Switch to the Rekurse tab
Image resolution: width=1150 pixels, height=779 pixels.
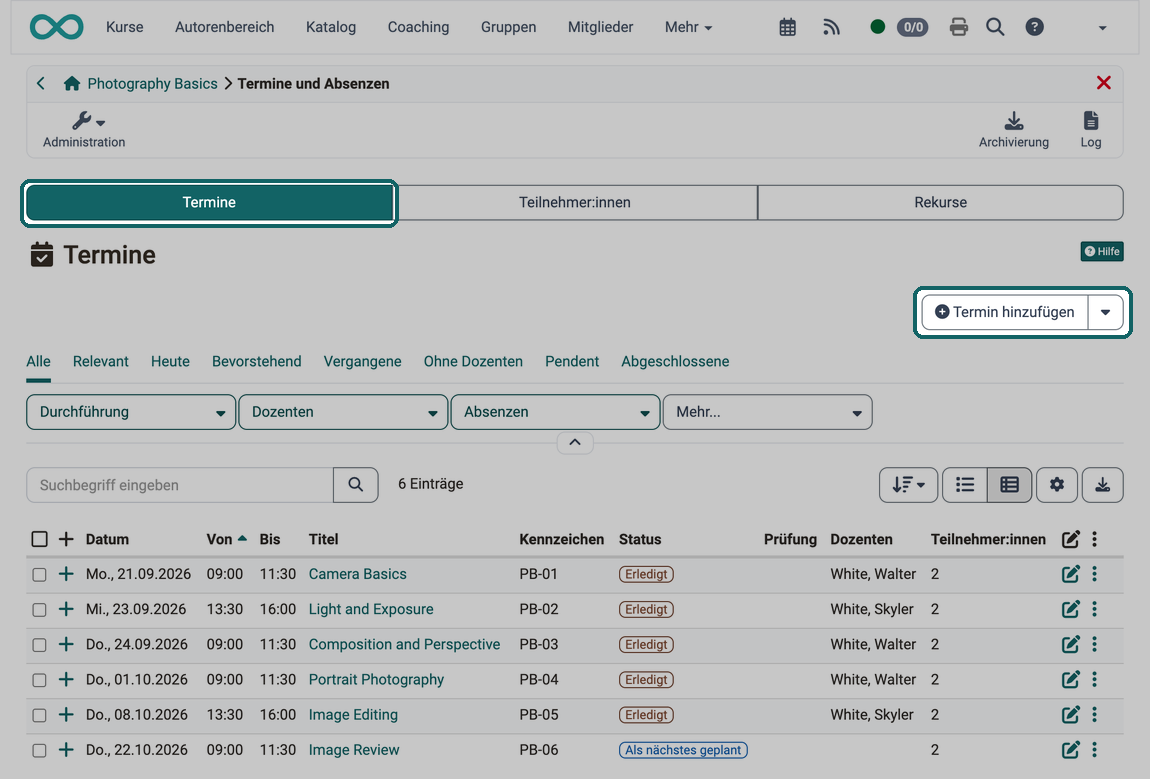pyautogui.click(x=940, y=202)
